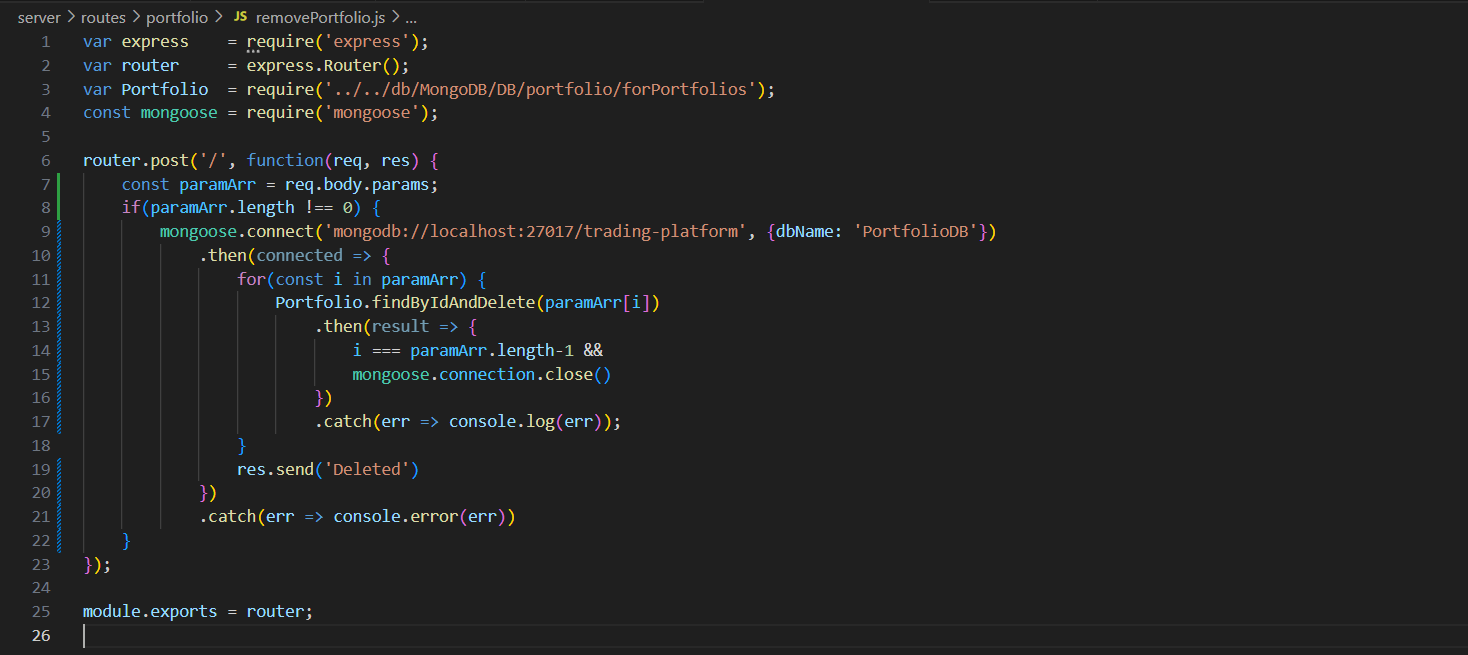Click line number 9 in gutter

[x=45, y=231]
